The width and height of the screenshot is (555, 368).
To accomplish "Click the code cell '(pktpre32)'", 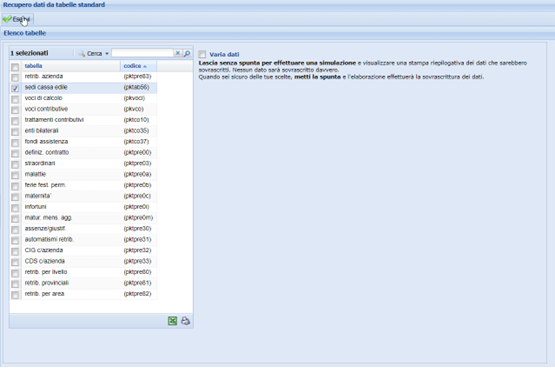I will click(x=137, y=250).
